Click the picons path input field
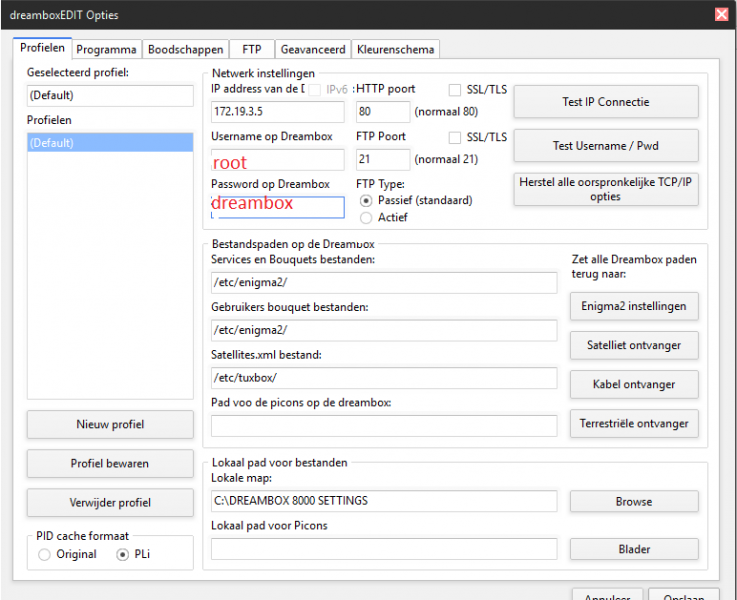 pos(383,426)
